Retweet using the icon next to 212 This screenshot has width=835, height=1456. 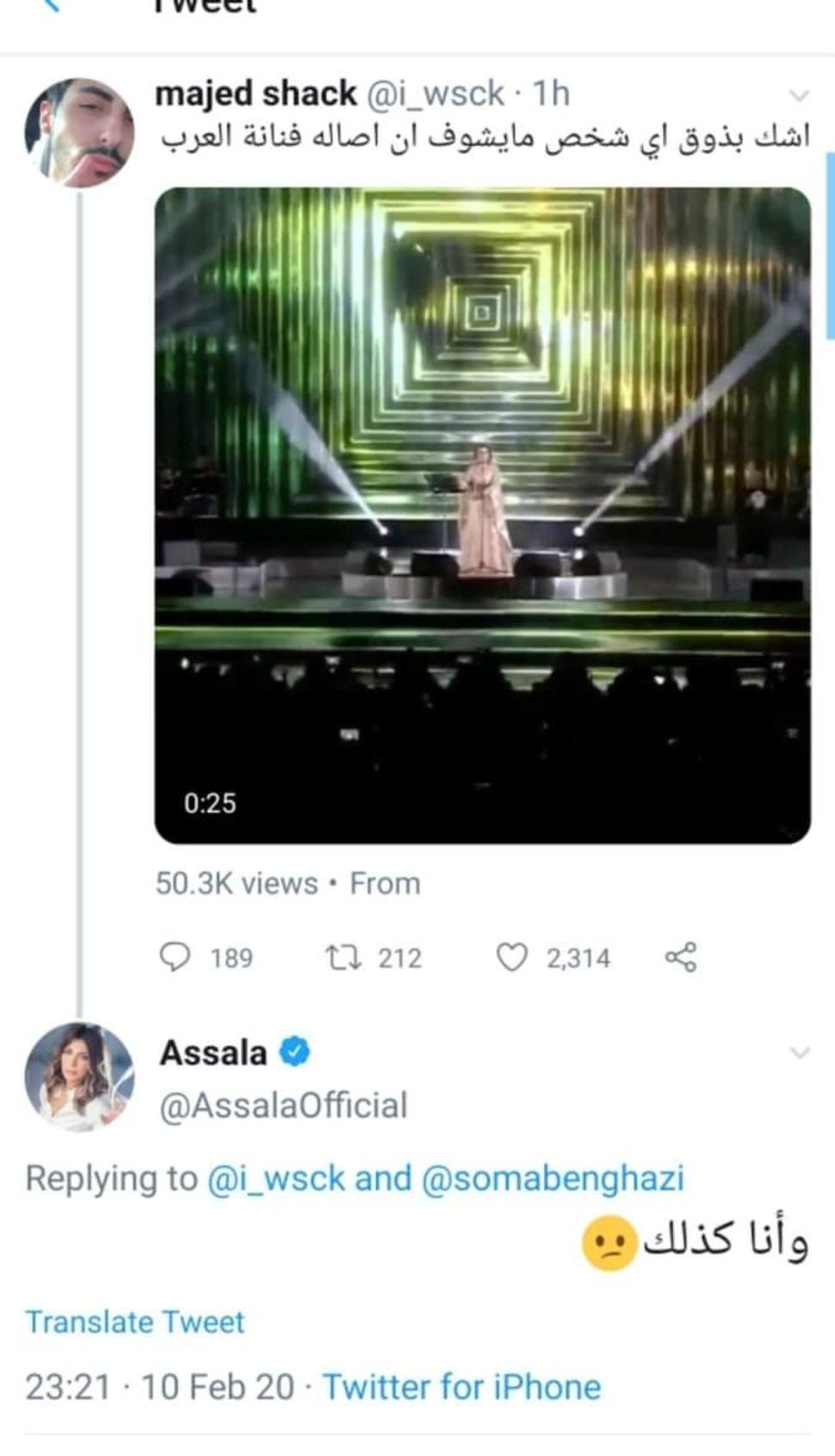[343, 957]
